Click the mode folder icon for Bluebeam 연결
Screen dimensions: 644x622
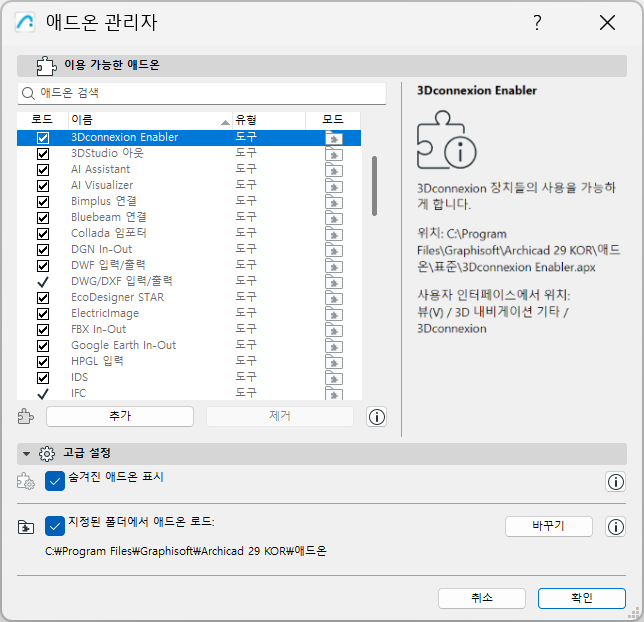pos(334,218)
